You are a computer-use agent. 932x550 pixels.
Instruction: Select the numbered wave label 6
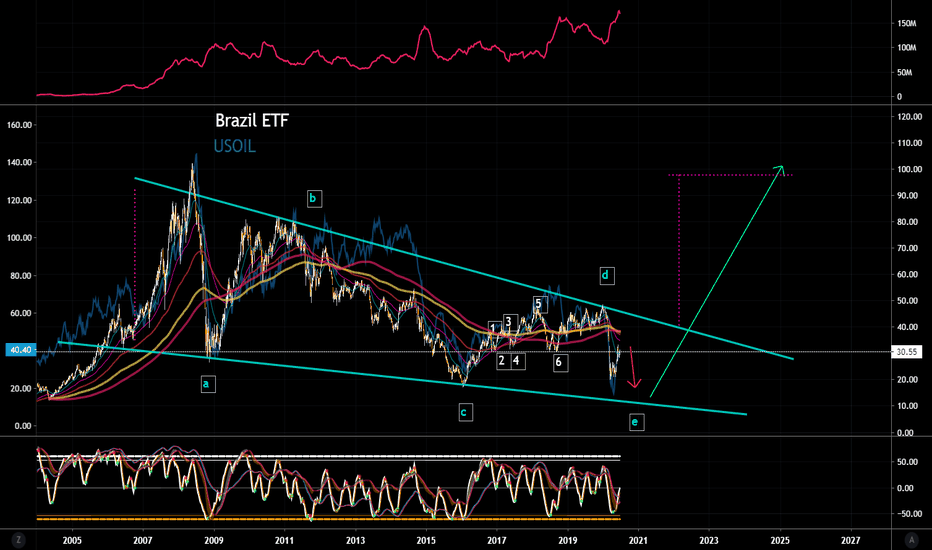click(x=559, y=362)
